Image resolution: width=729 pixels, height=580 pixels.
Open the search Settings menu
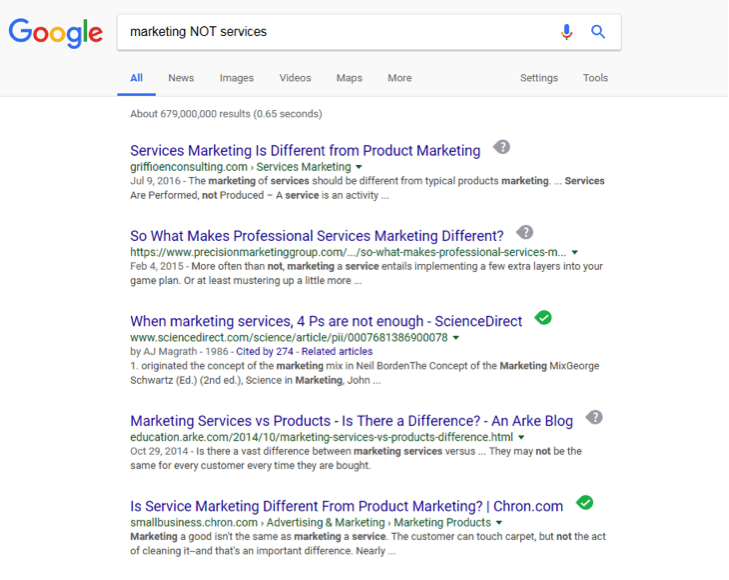tap(539, 78)
